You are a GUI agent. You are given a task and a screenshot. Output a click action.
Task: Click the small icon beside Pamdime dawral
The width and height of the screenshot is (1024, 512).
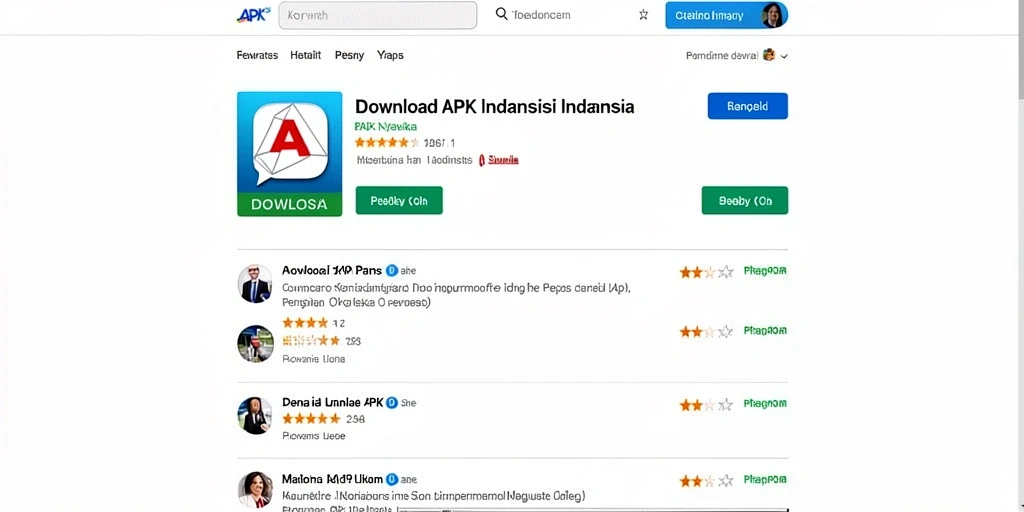pyautogui.click(x=769, y=56)
